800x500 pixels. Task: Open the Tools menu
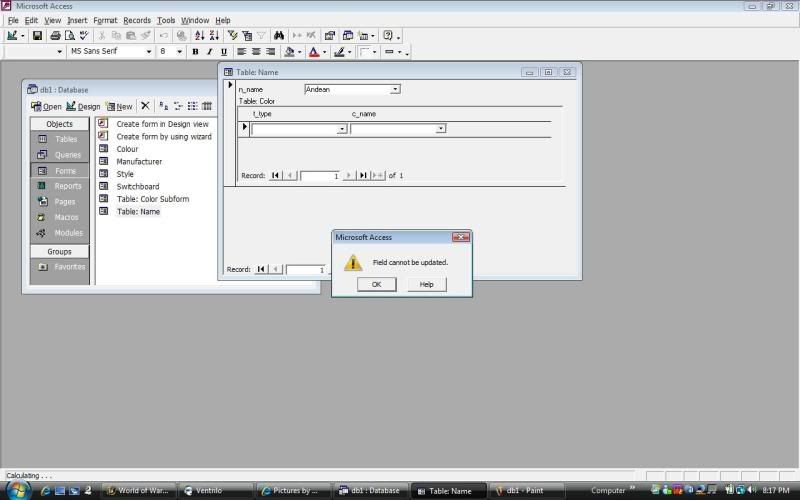click(x=166, y=20)
